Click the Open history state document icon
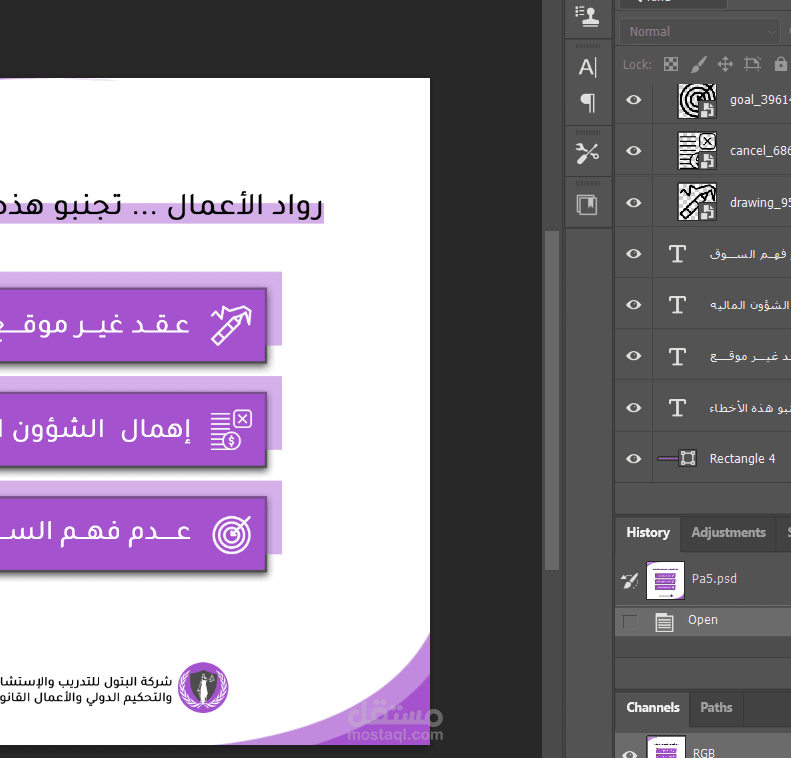The image size is (791, 758). click(x=664, y=622)
